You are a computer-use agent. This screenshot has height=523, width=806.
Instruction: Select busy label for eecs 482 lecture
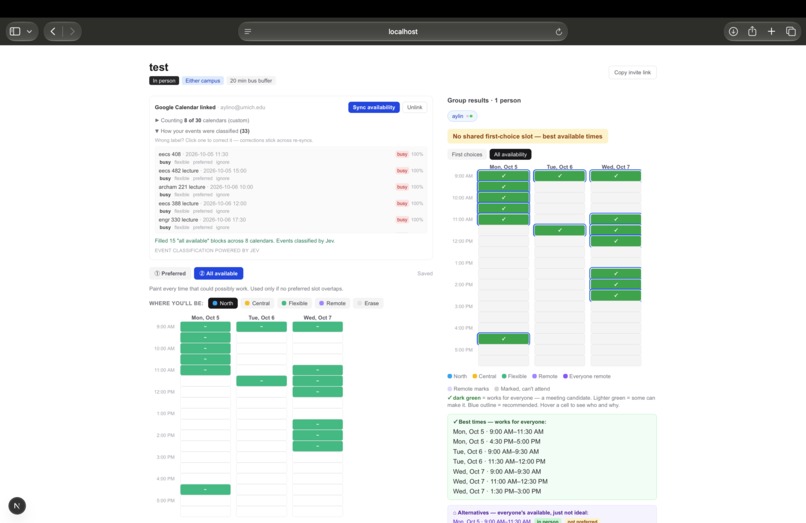click(x=165, y=178)
